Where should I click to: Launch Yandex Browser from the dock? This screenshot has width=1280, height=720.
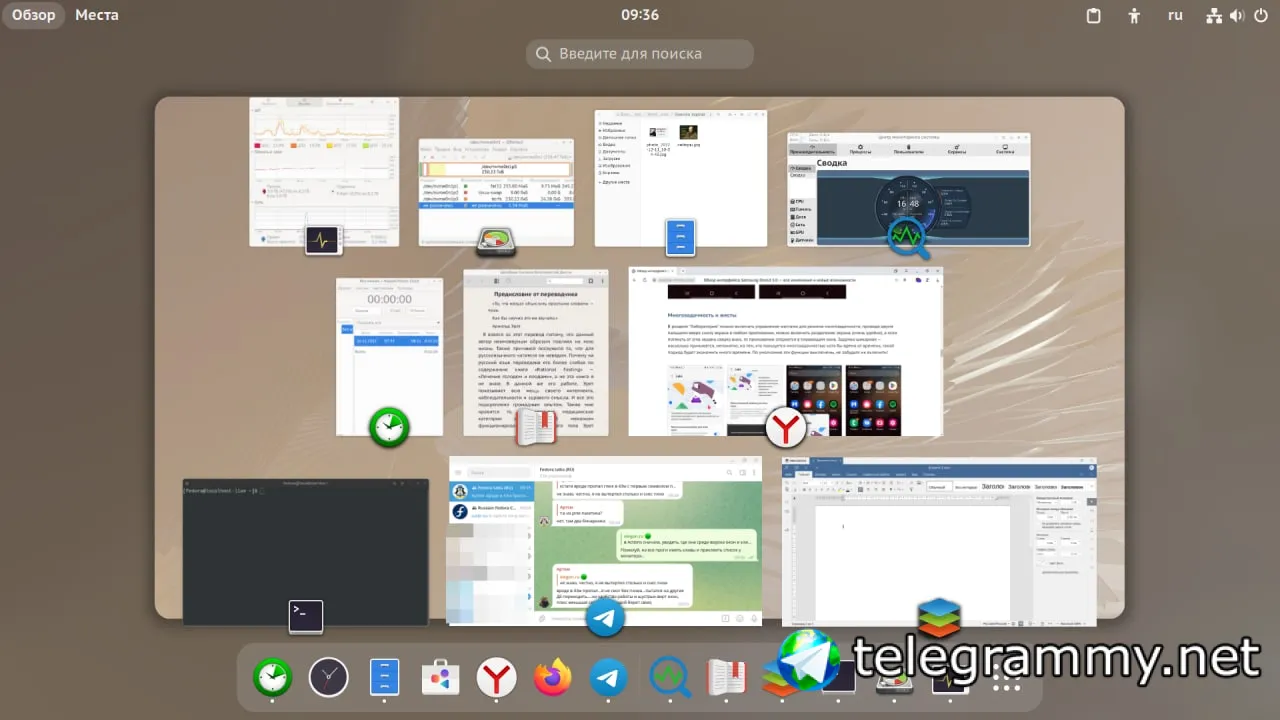click(x=496, y=678)
